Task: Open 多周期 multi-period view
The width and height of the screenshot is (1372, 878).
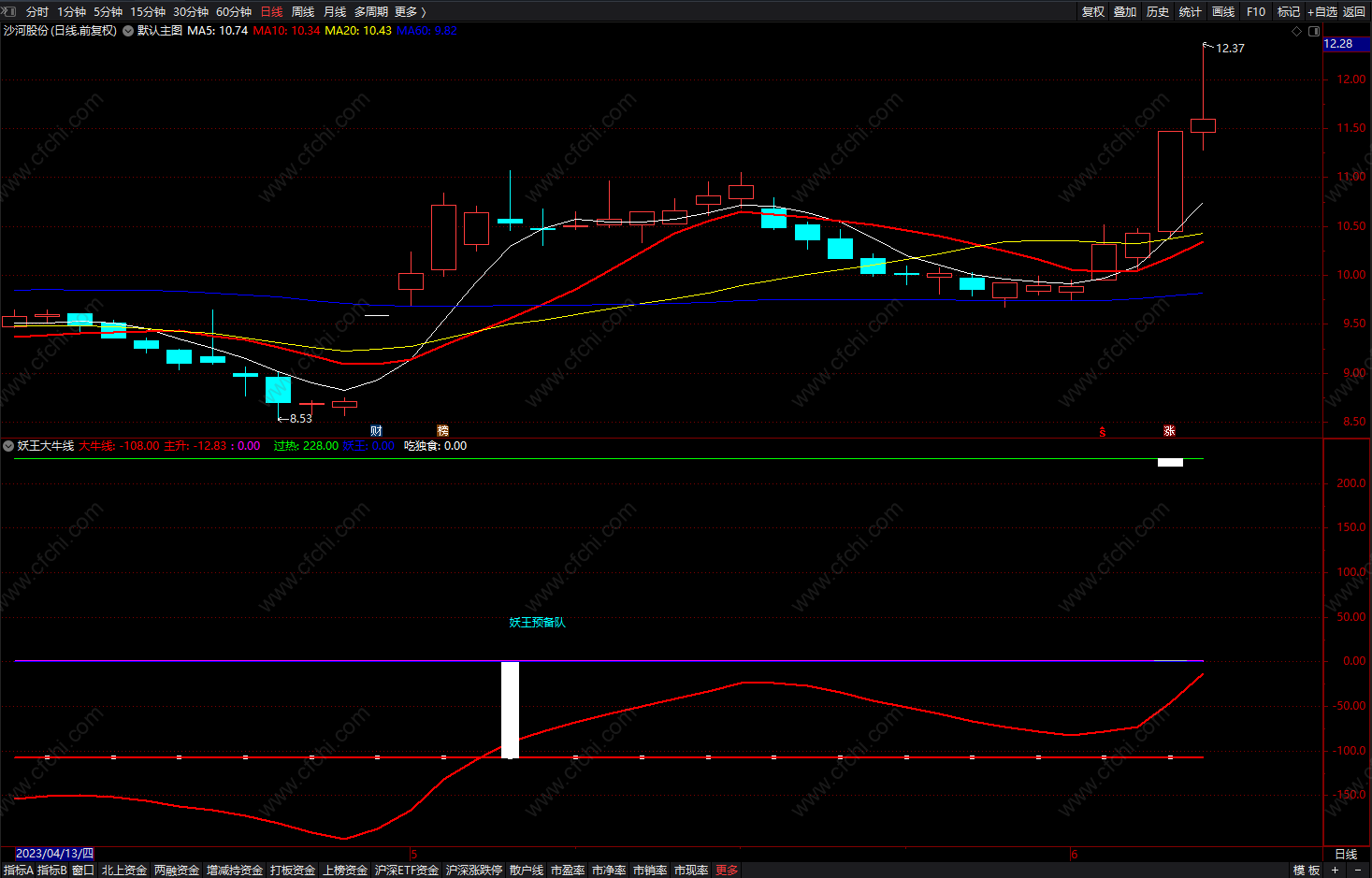Action: [371, 12]
